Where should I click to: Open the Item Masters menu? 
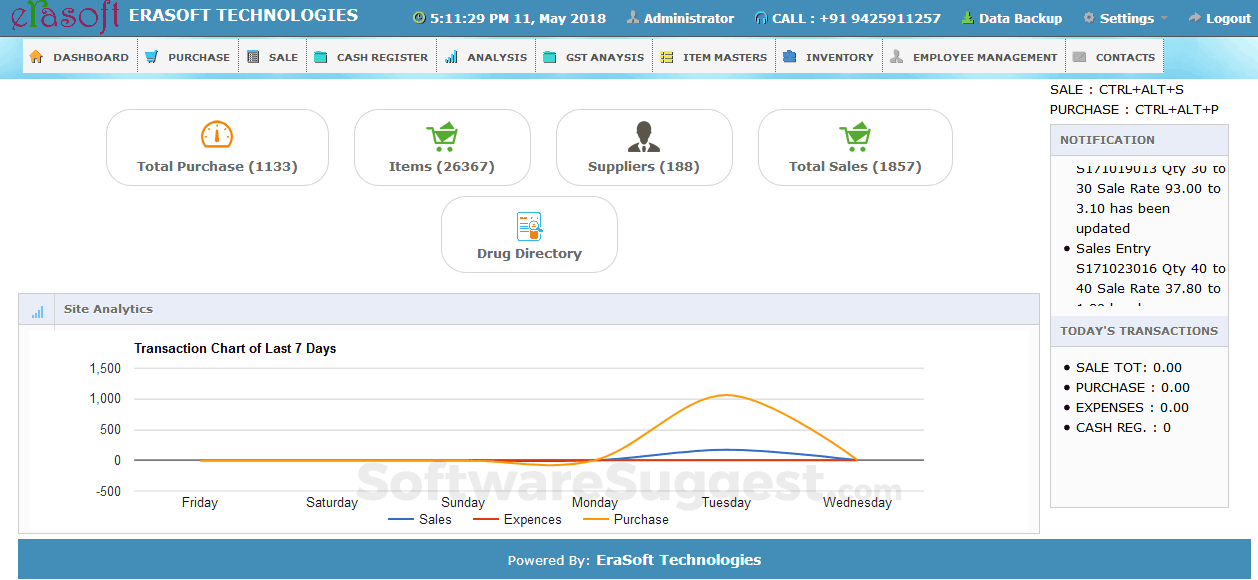click(x=714, y=57)
